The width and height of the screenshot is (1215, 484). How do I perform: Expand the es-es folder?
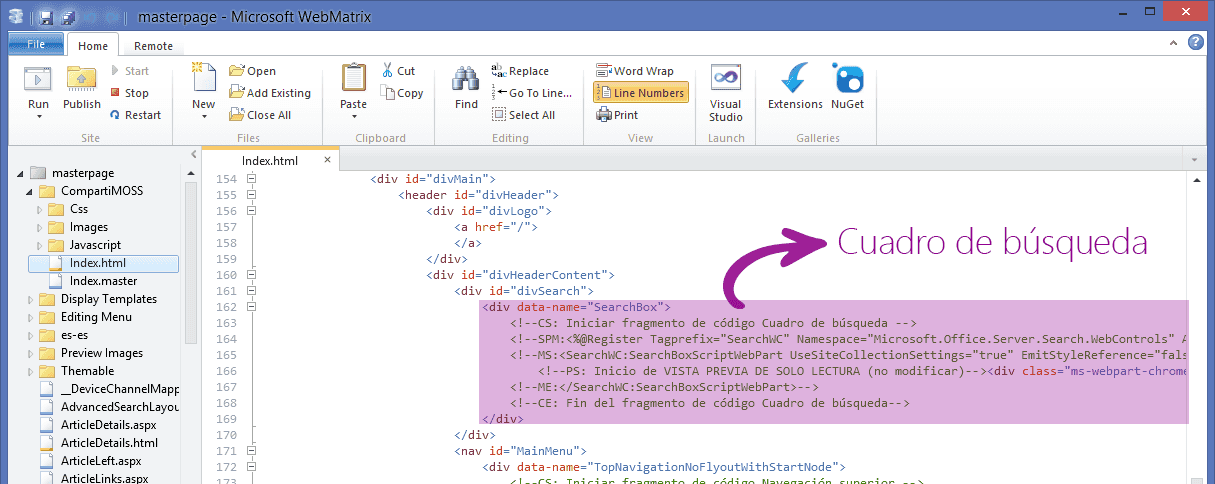pyautogui.click(x=31, y=335)
